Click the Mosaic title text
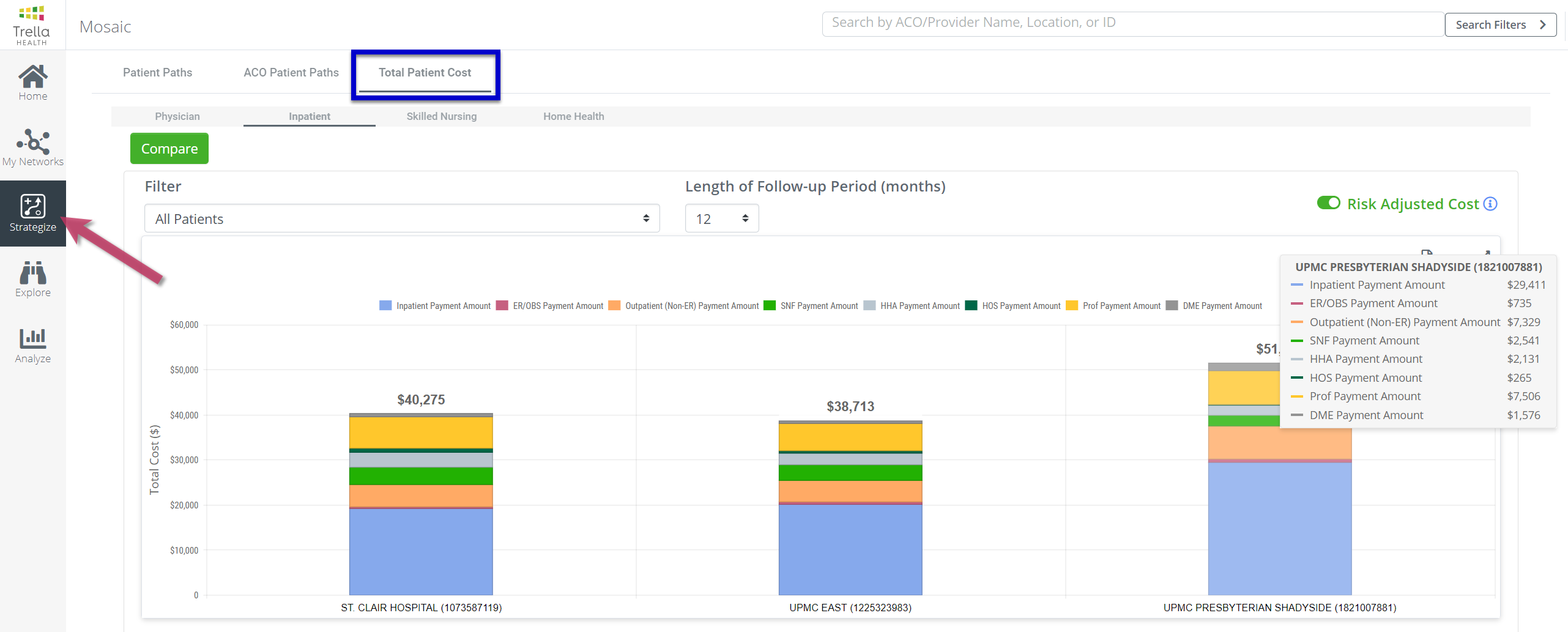This screenshot has width=1568, height=632. coord(105,27)
